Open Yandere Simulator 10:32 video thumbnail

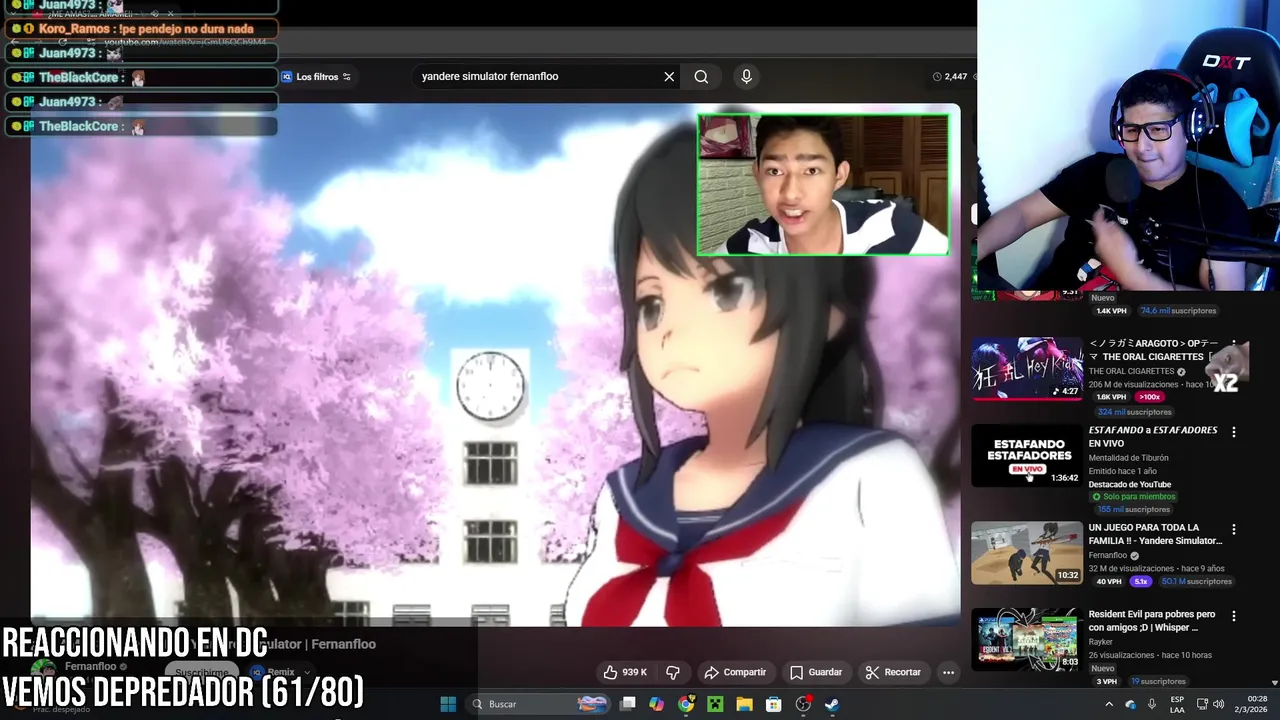tap(1027, 552)
